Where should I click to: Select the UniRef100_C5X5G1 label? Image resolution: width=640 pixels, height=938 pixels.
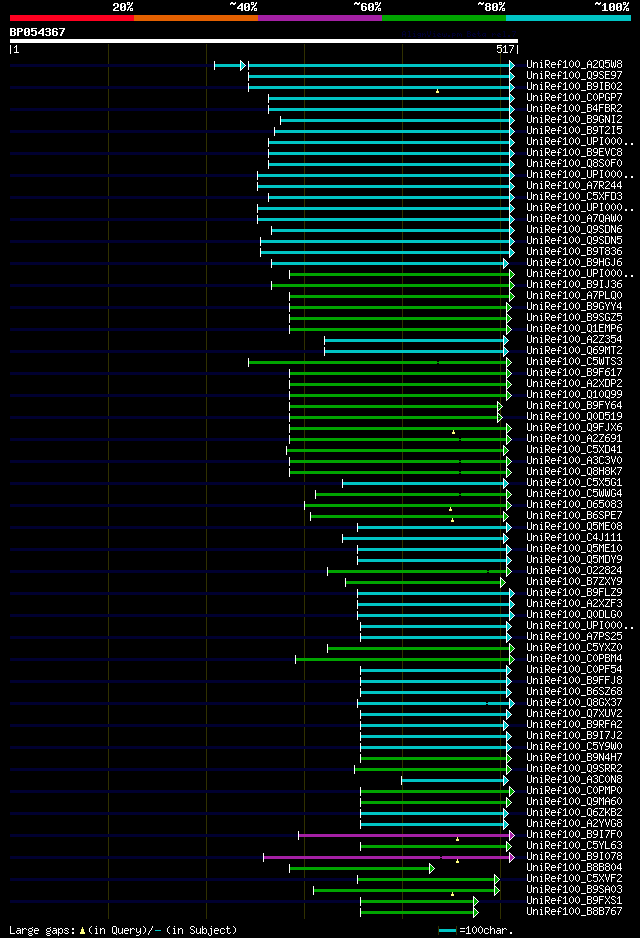574,482
